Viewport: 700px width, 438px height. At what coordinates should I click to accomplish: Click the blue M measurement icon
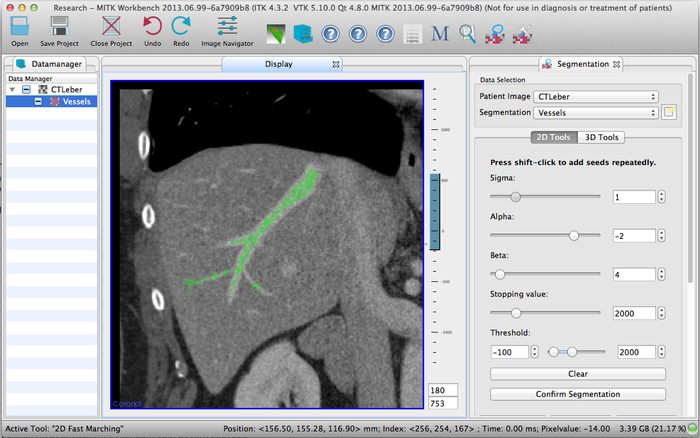point(439,34)
